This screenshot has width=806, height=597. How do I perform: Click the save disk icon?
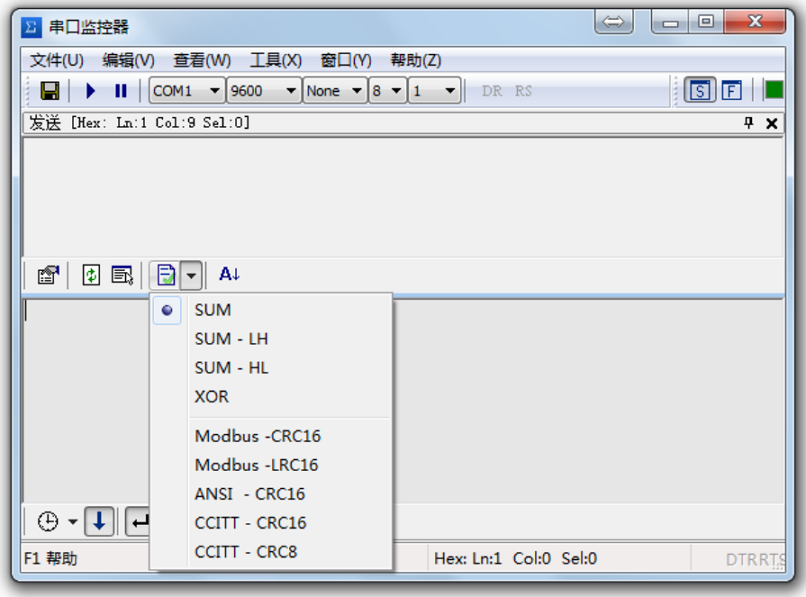coord(49,91)
